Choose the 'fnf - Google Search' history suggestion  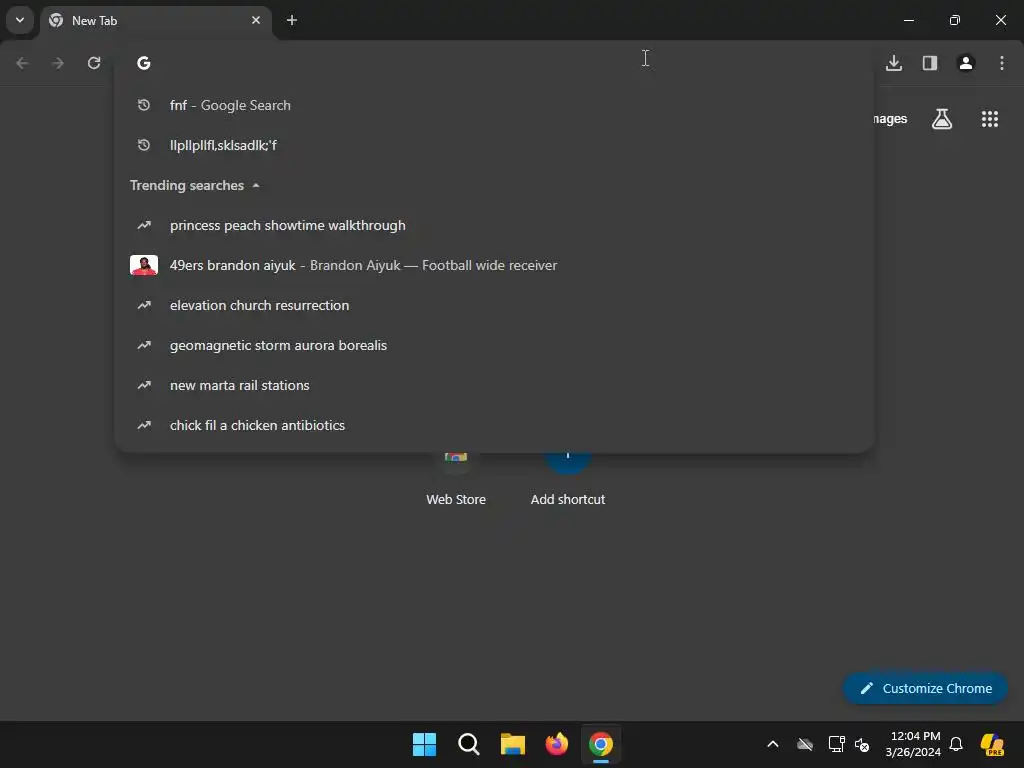click(x=494, y=105)
